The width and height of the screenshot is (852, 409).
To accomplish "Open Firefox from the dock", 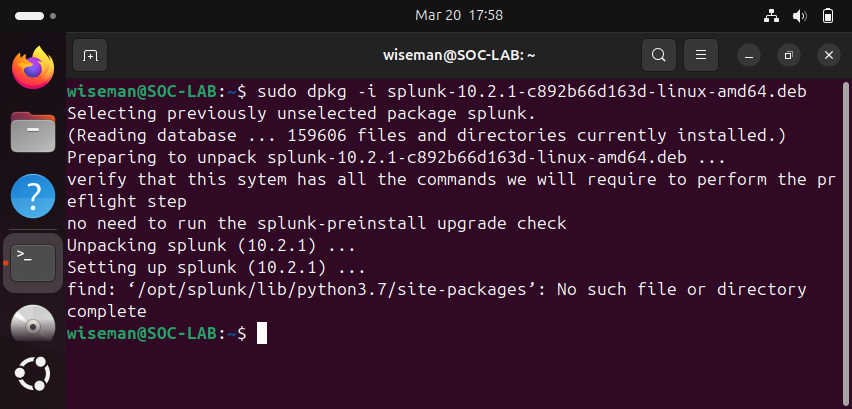I will point(33,69).
